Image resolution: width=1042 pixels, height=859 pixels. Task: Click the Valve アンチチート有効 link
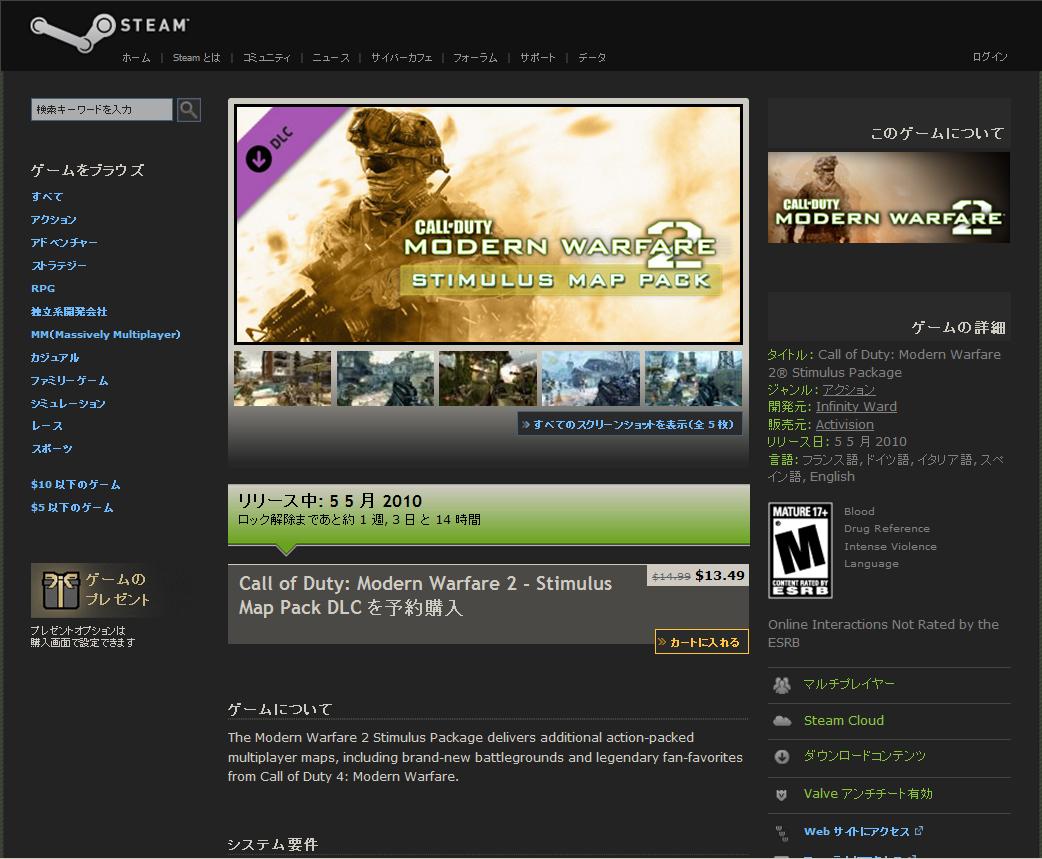click(x=868, y=794)
